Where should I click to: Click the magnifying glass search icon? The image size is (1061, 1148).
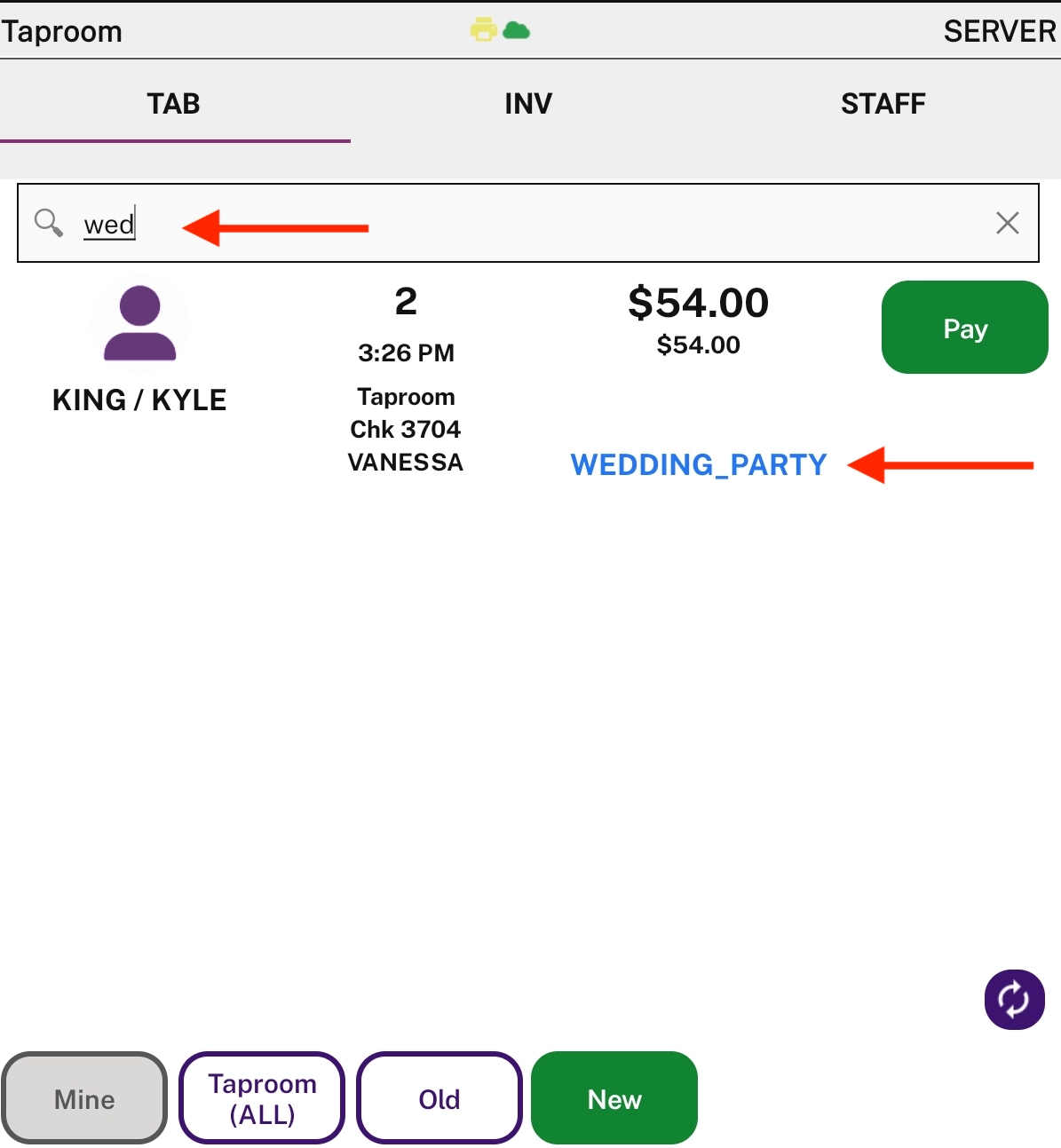[49, 223]
